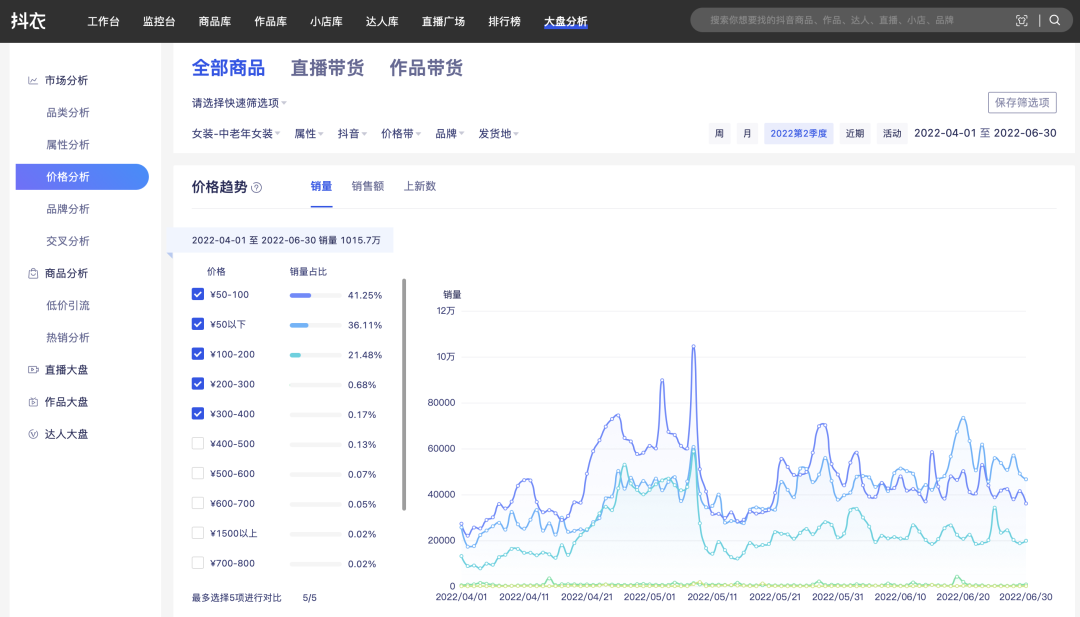
Task: Click the image search camera icon
Action: click(1021, 20)
